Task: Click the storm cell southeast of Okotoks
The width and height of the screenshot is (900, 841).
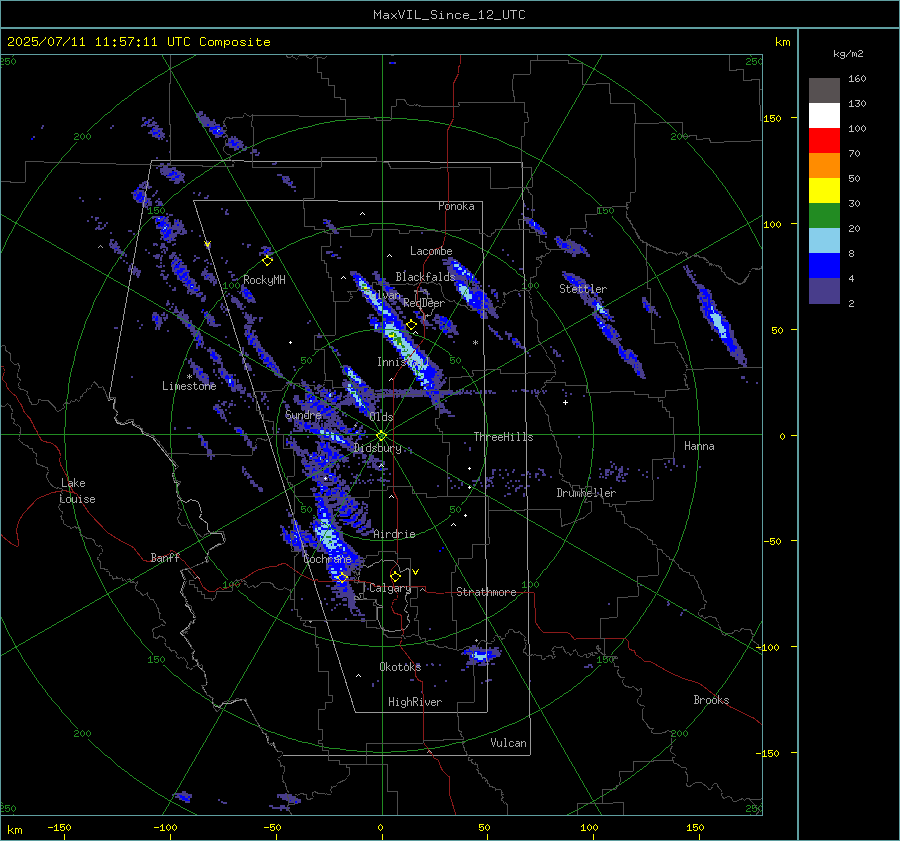Action: coord(481,655)
